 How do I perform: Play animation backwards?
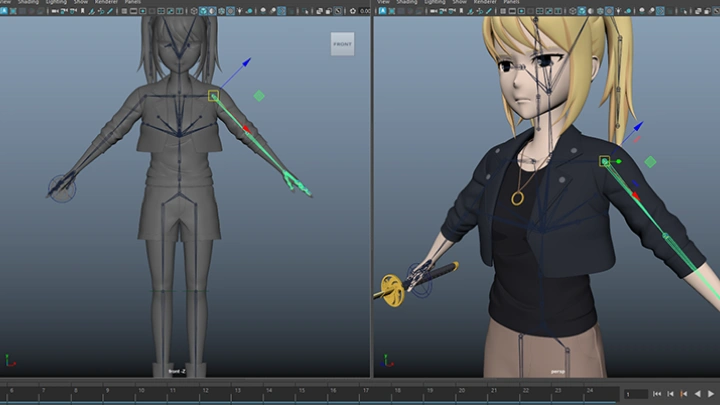click(698, 394)
